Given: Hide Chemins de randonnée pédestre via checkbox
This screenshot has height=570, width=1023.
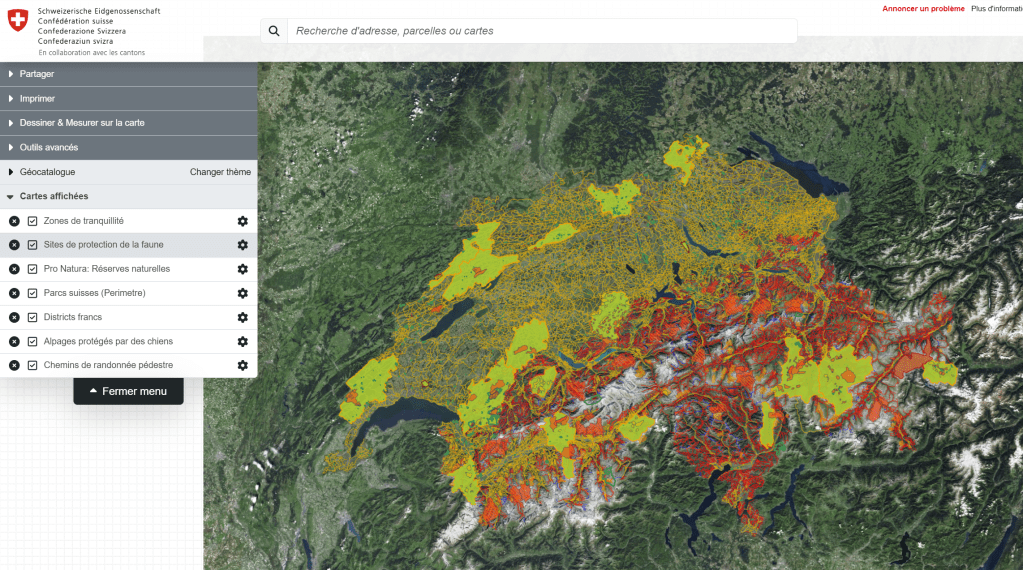Looking at the screenshot, I should click(x=33, y=366).
